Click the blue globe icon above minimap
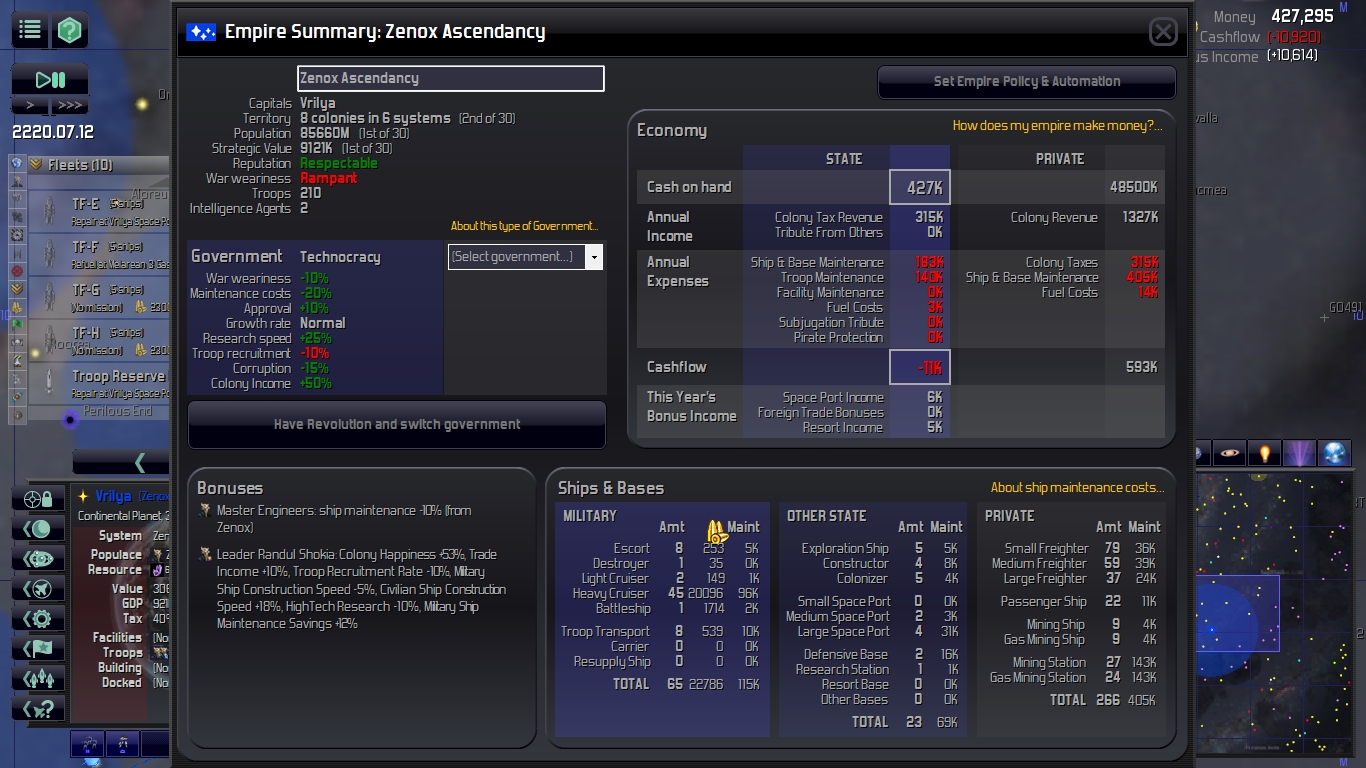 pyautogui.click(x=1334, y=453)
